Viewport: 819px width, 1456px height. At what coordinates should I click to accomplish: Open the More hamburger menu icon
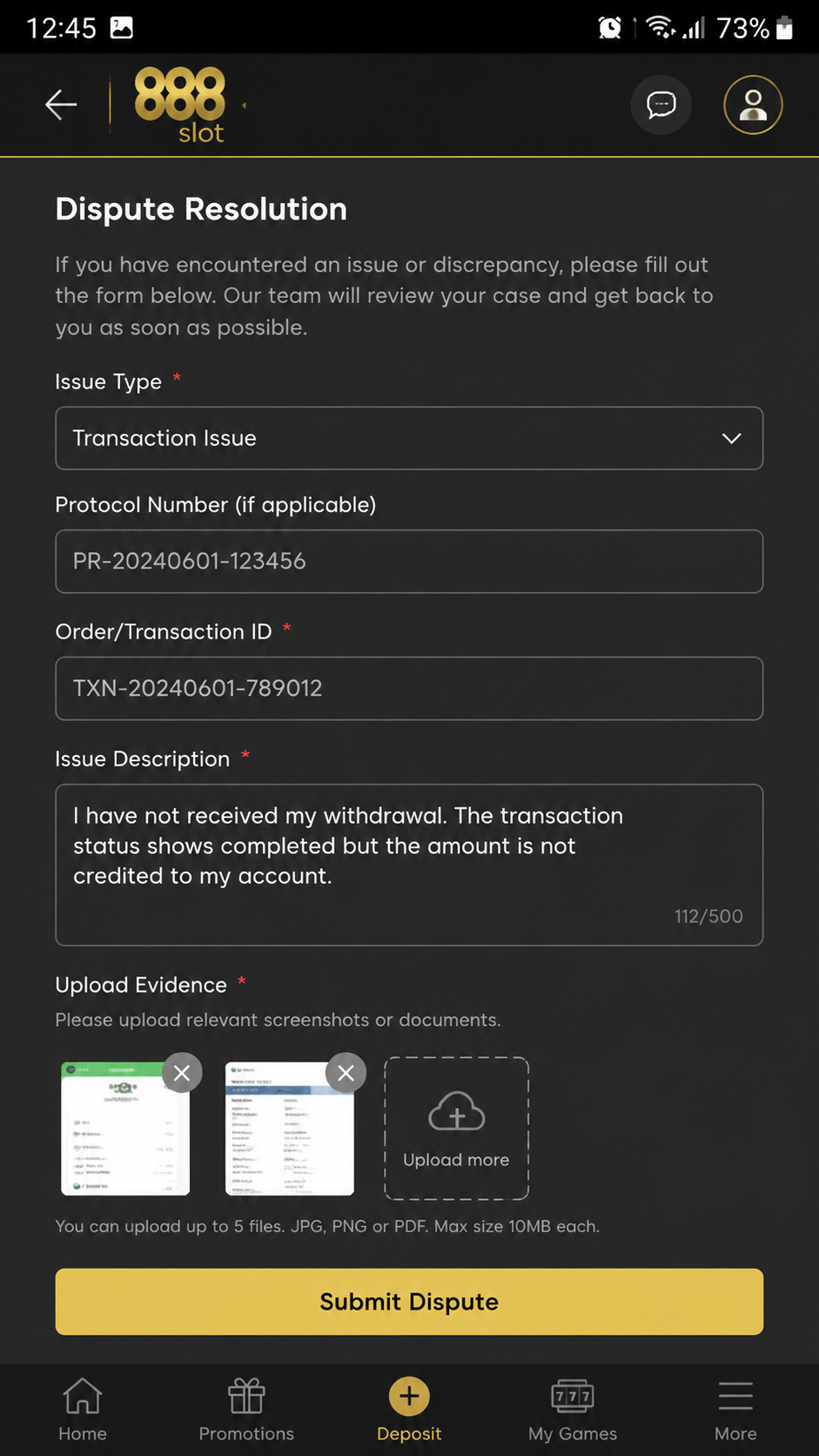[x=735, y=1396]
